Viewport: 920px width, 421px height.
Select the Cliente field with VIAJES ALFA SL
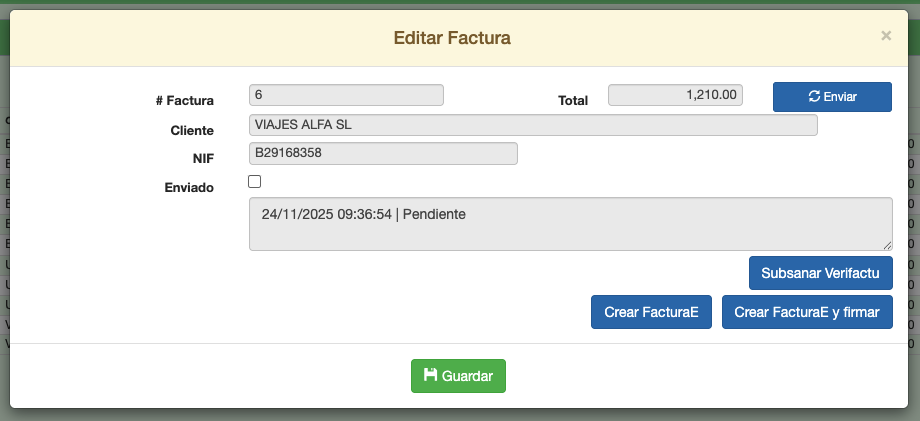532,125
